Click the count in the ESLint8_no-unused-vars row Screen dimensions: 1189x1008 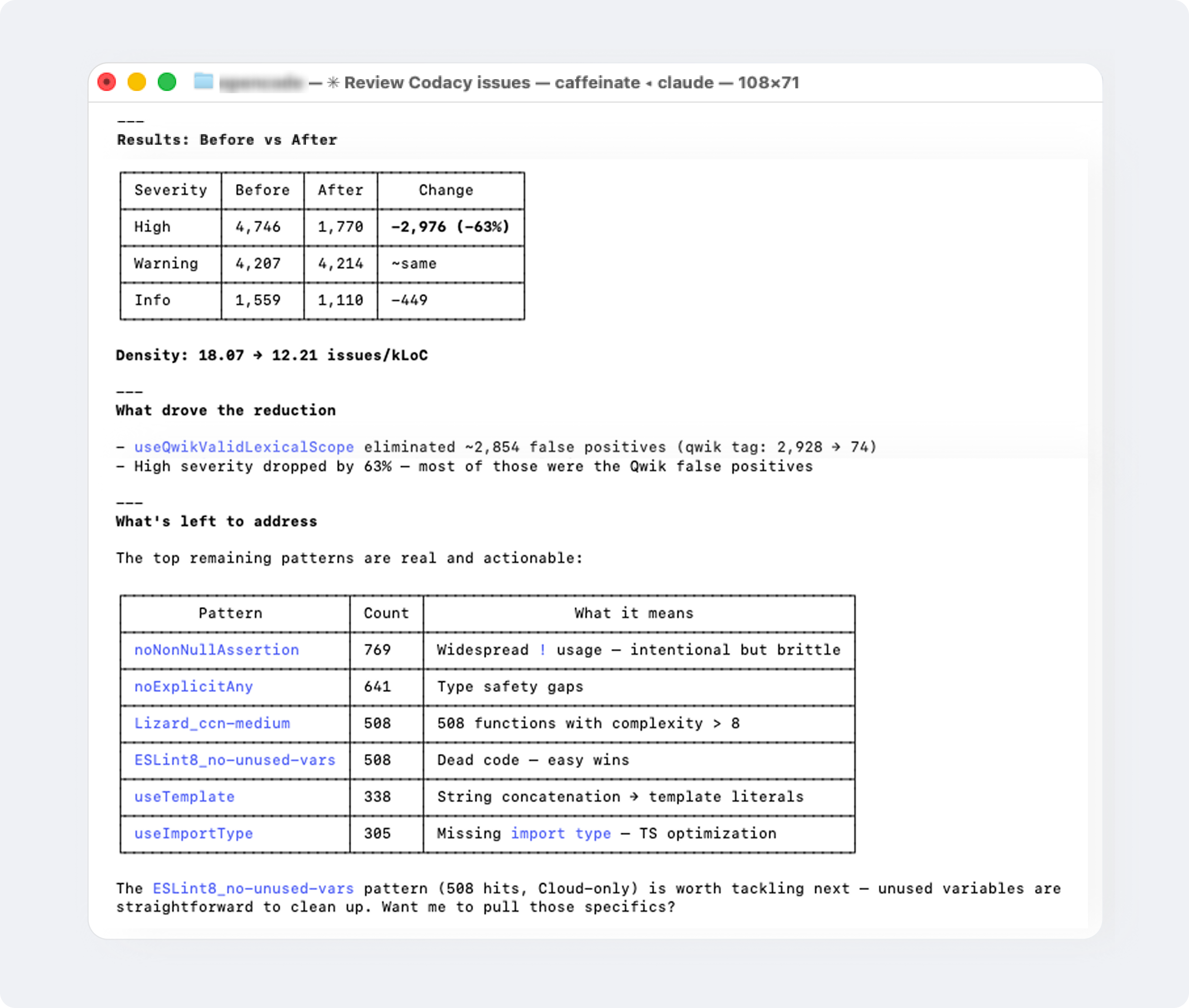378,760
